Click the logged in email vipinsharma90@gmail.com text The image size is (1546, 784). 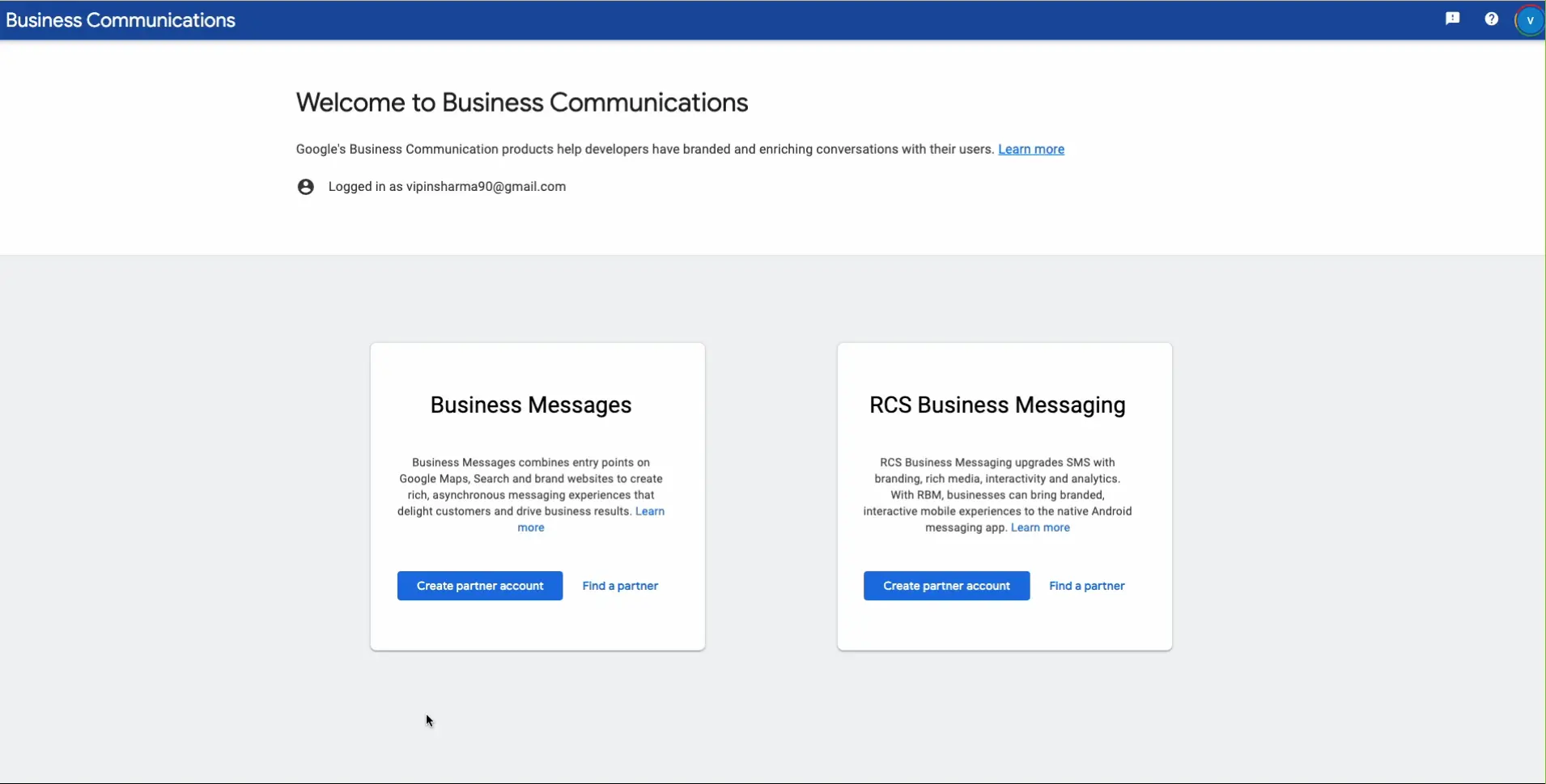(486, 186)
